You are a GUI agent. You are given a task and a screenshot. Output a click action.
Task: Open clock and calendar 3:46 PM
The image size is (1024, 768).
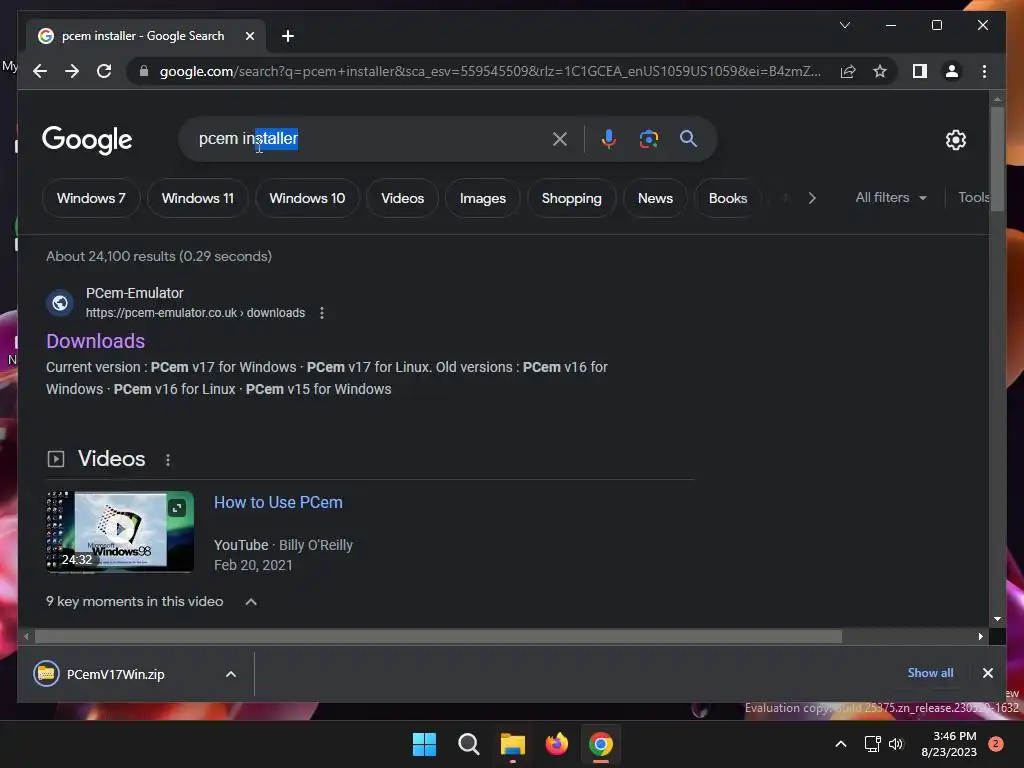point(949,744)
